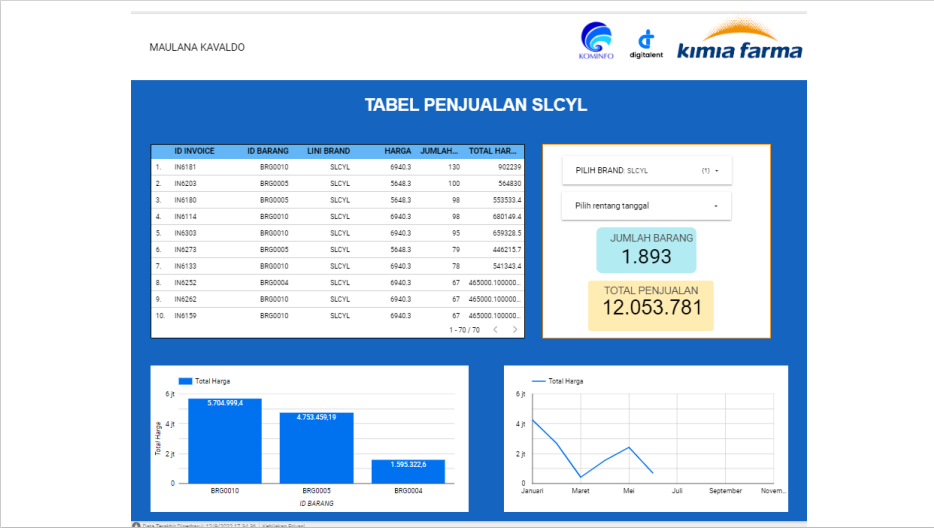The width and height of the screenshot is (934, 528).
Task: Go to previous table page arrow
Action: 494,329
